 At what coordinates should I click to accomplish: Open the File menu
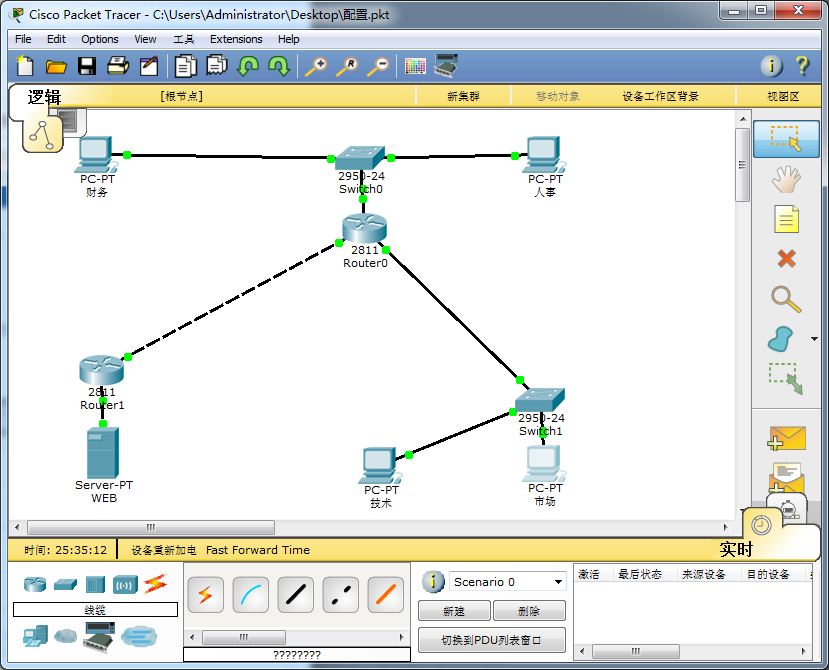[23, 39]
